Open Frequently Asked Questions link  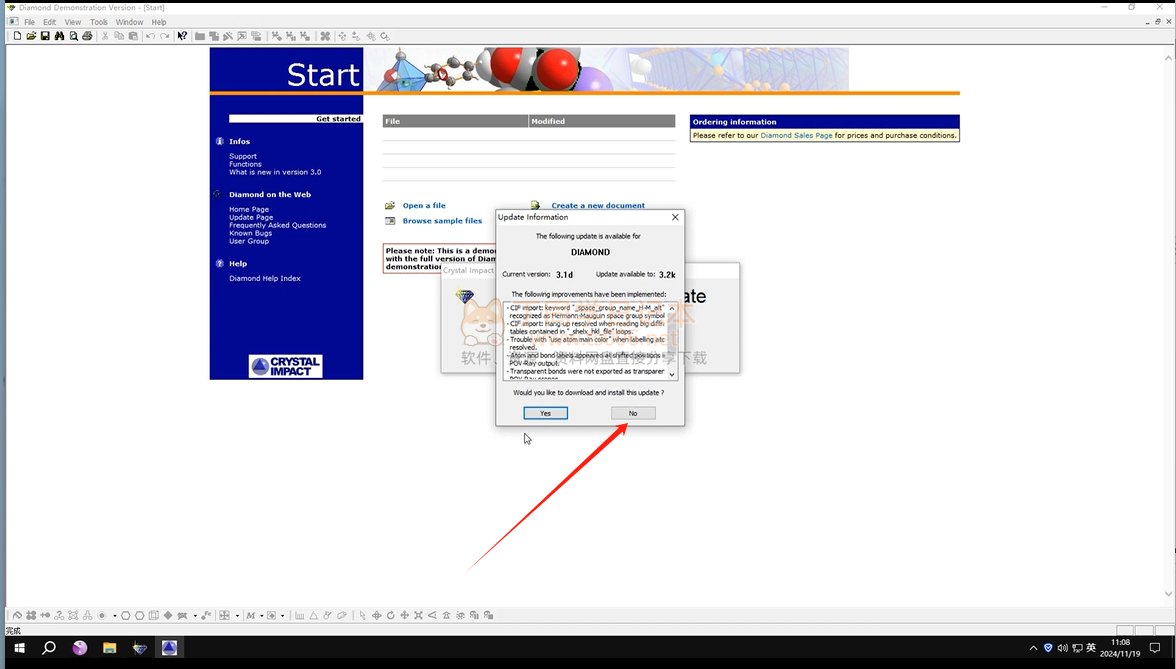pyautogui.click(x=278, y=225)
